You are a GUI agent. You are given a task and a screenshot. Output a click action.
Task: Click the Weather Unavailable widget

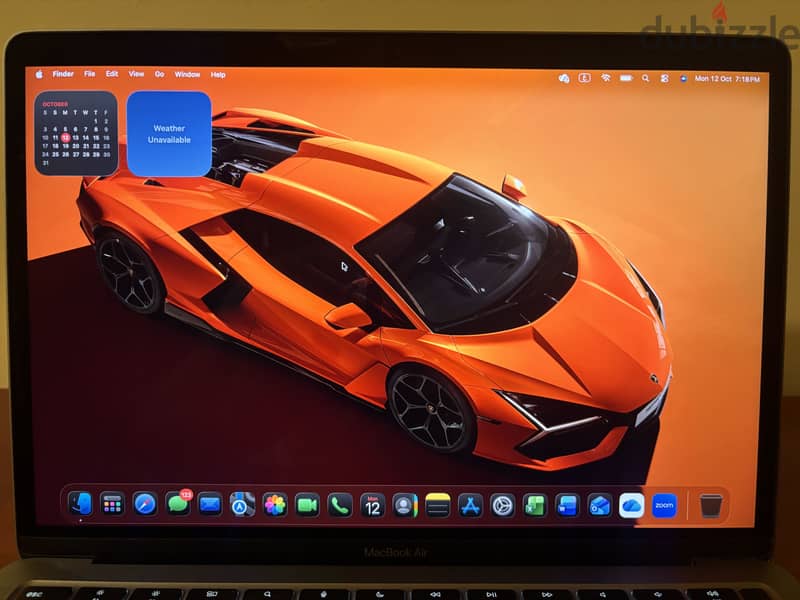[169, 134]
